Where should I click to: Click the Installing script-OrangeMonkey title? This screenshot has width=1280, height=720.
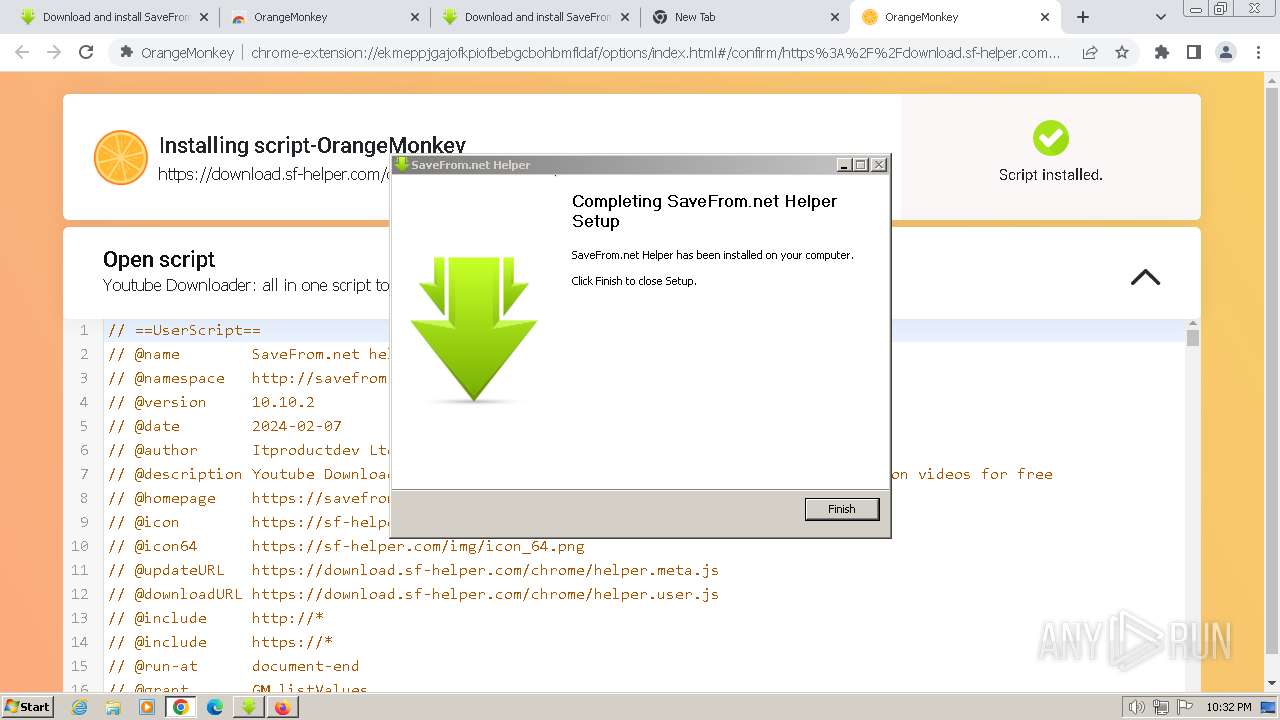point(312,145)
